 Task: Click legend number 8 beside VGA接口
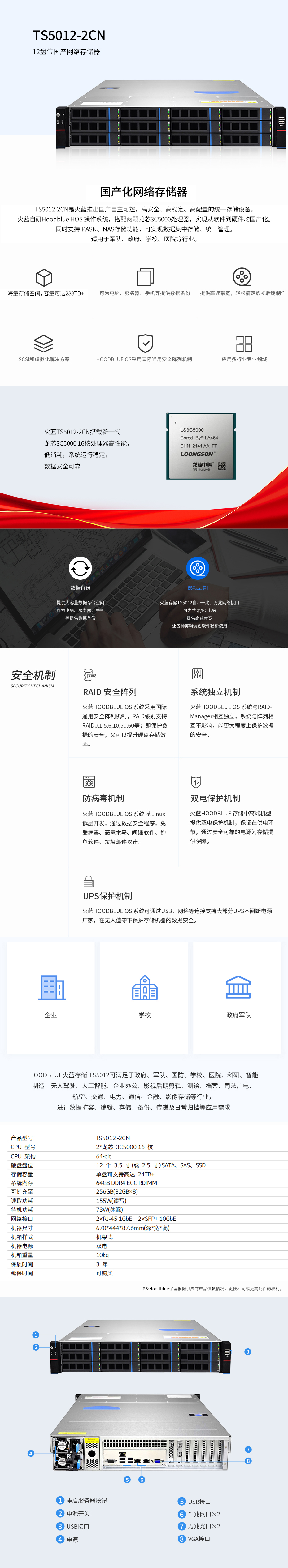pyautogui.click(x=182, y=1538)
